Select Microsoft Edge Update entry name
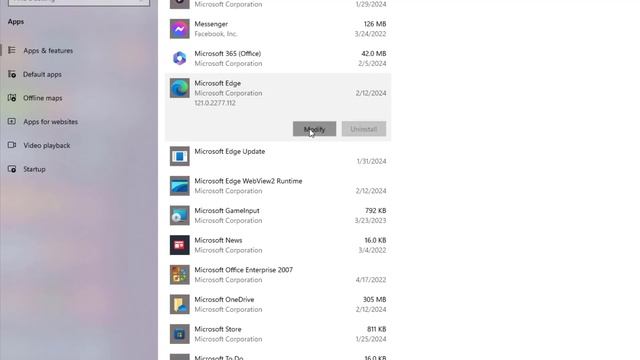The image size is (640, 360). (230, 151)
